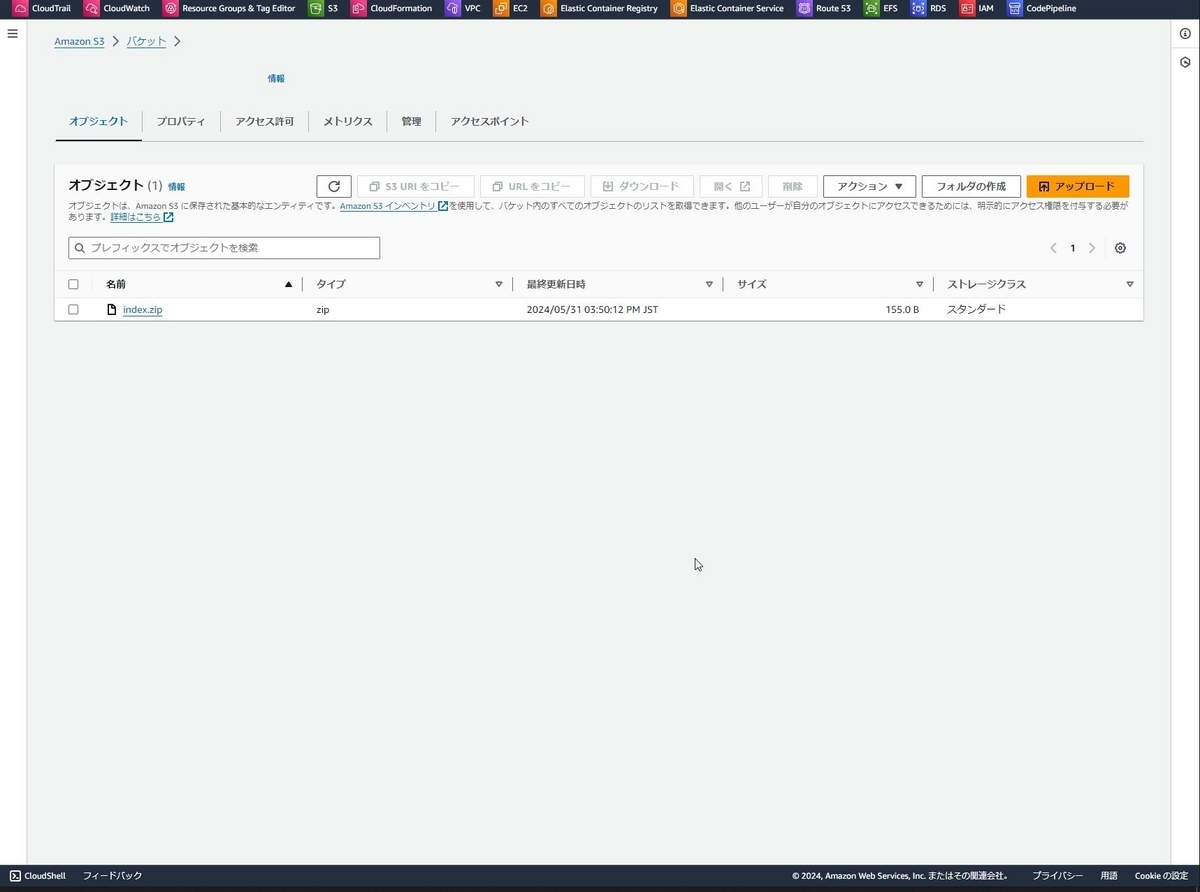The height and width of the screenshot is (892, 1200).
Task: Open the タイプ column filter dropdown
Action: (499, 283)
